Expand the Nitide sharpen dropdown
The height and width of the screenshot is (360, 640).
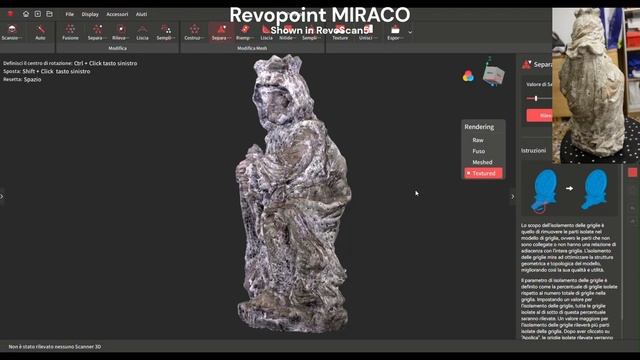pyautogui.click(x=295, y=38)
